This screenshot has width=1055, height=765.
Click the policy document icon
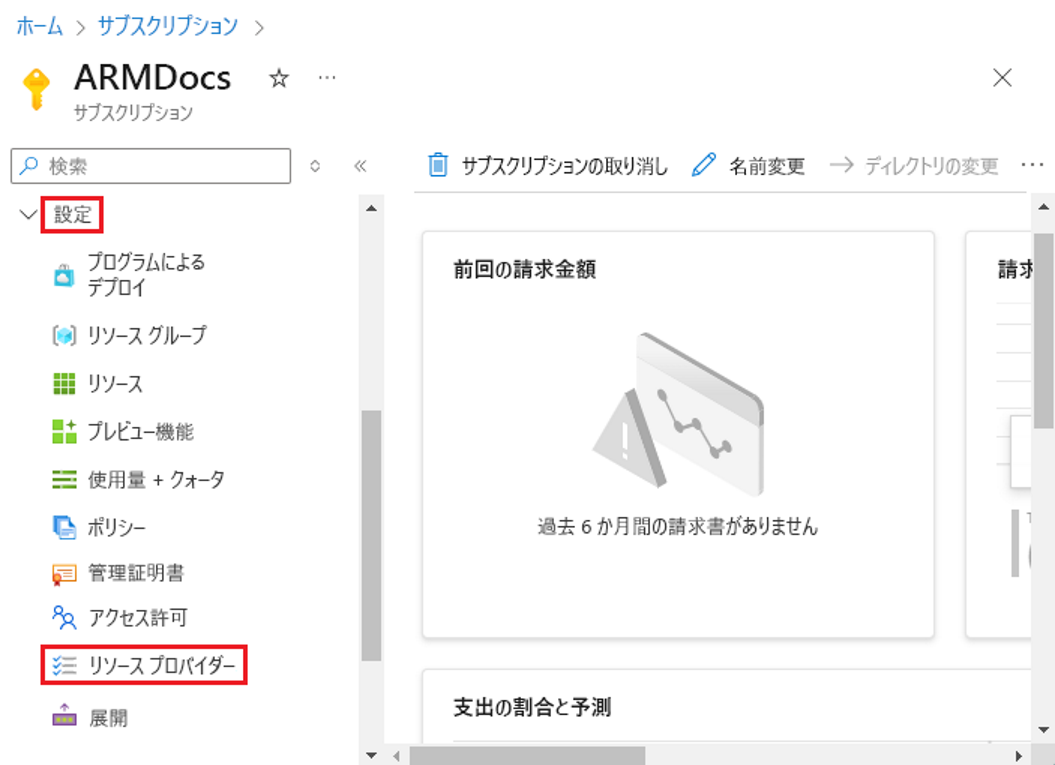point(65,527)
